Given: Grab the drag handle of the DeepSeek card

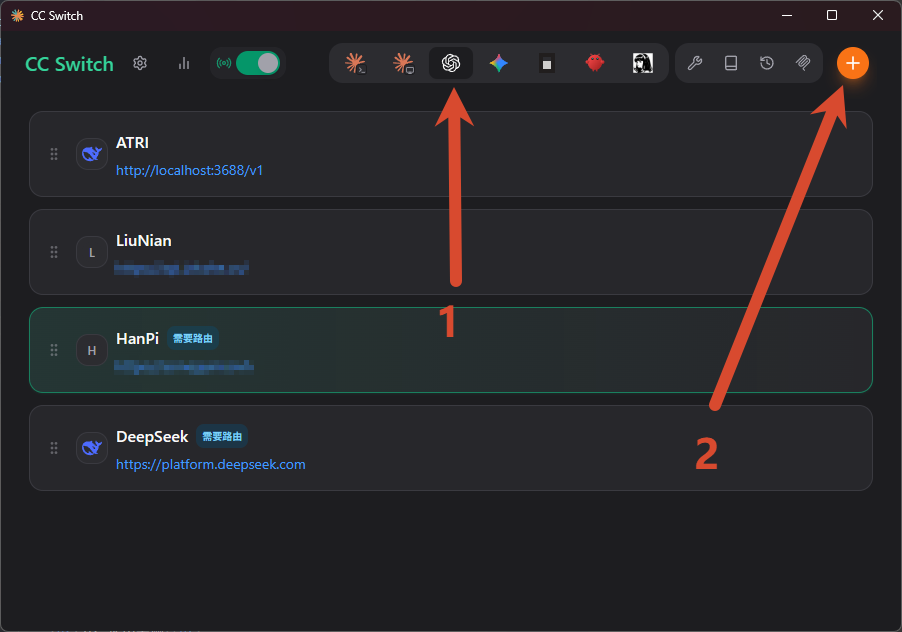Looking at the screenshot, I should 54,448.
